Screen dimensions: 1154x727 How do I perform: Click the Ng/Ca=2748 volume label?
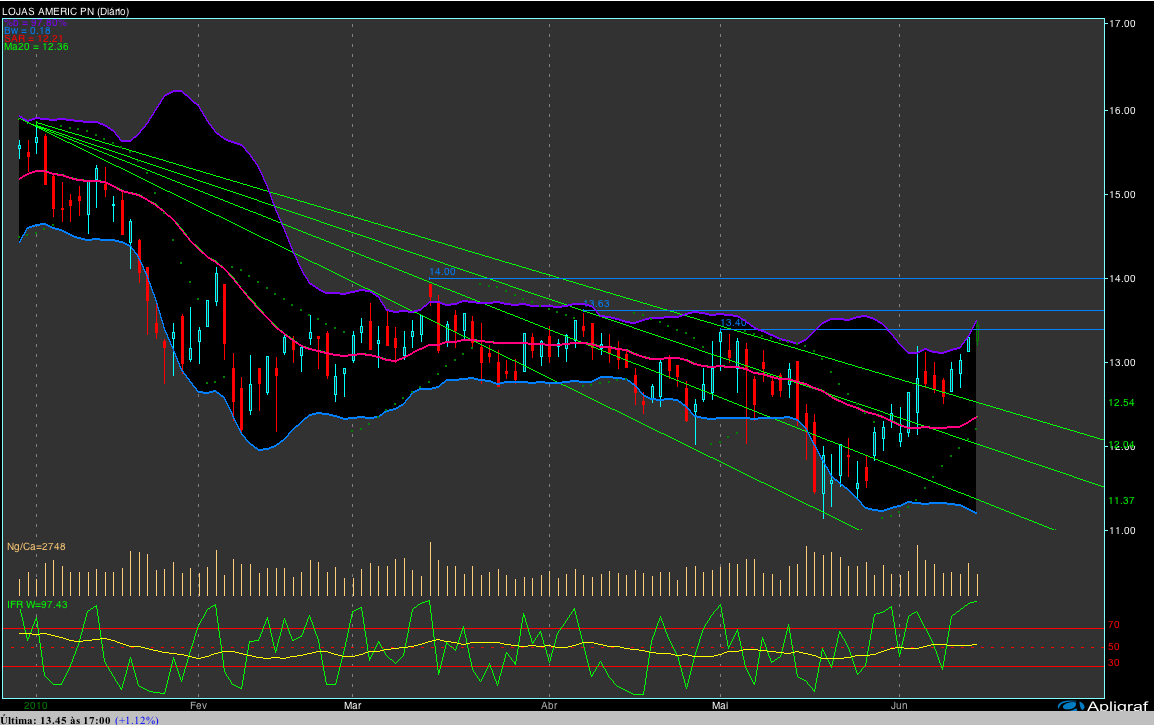point(36,547)
